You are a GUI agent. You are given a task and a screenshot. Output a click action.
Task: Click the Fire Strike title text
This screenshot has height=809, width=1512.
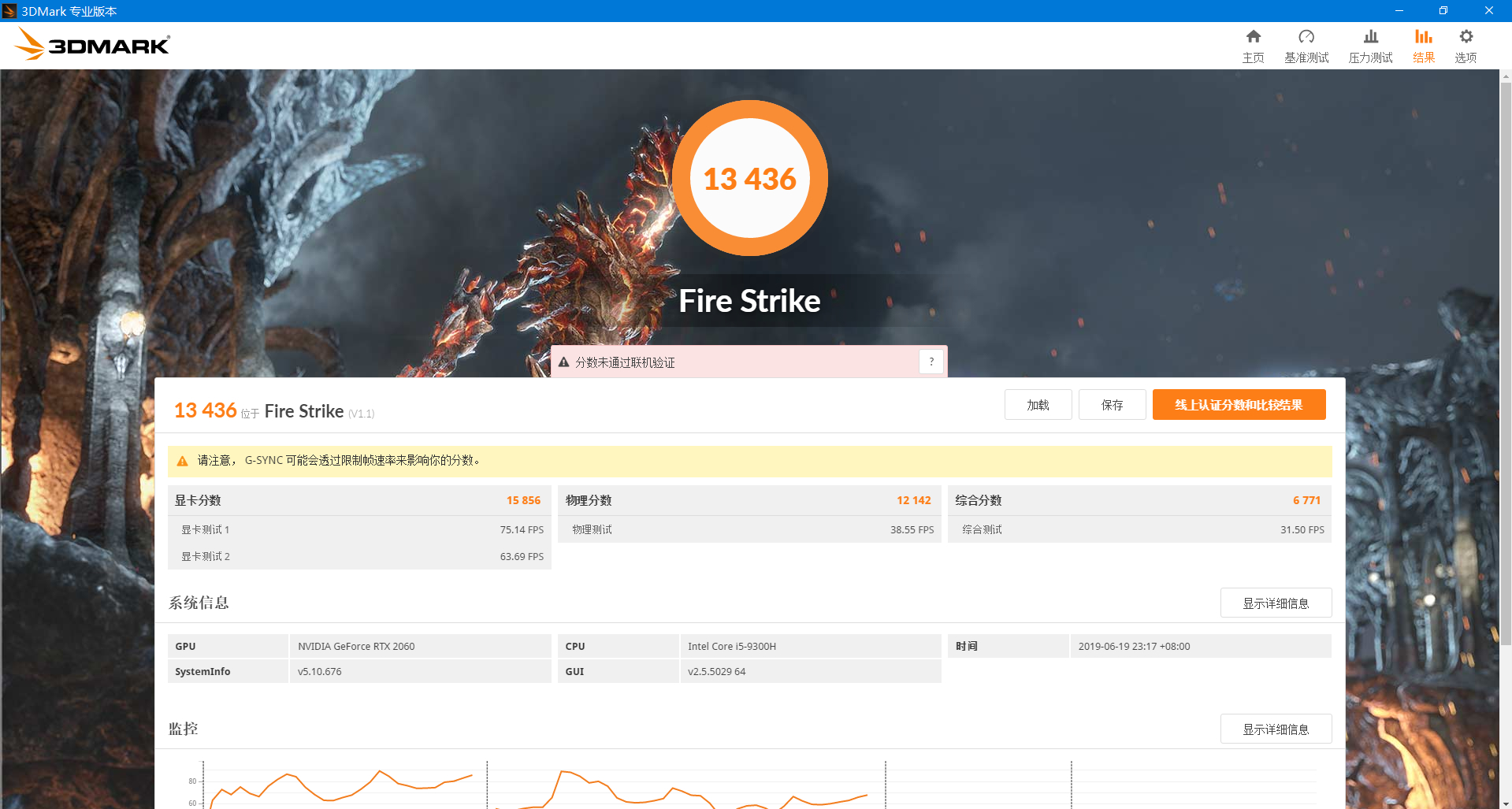(749, 301)
